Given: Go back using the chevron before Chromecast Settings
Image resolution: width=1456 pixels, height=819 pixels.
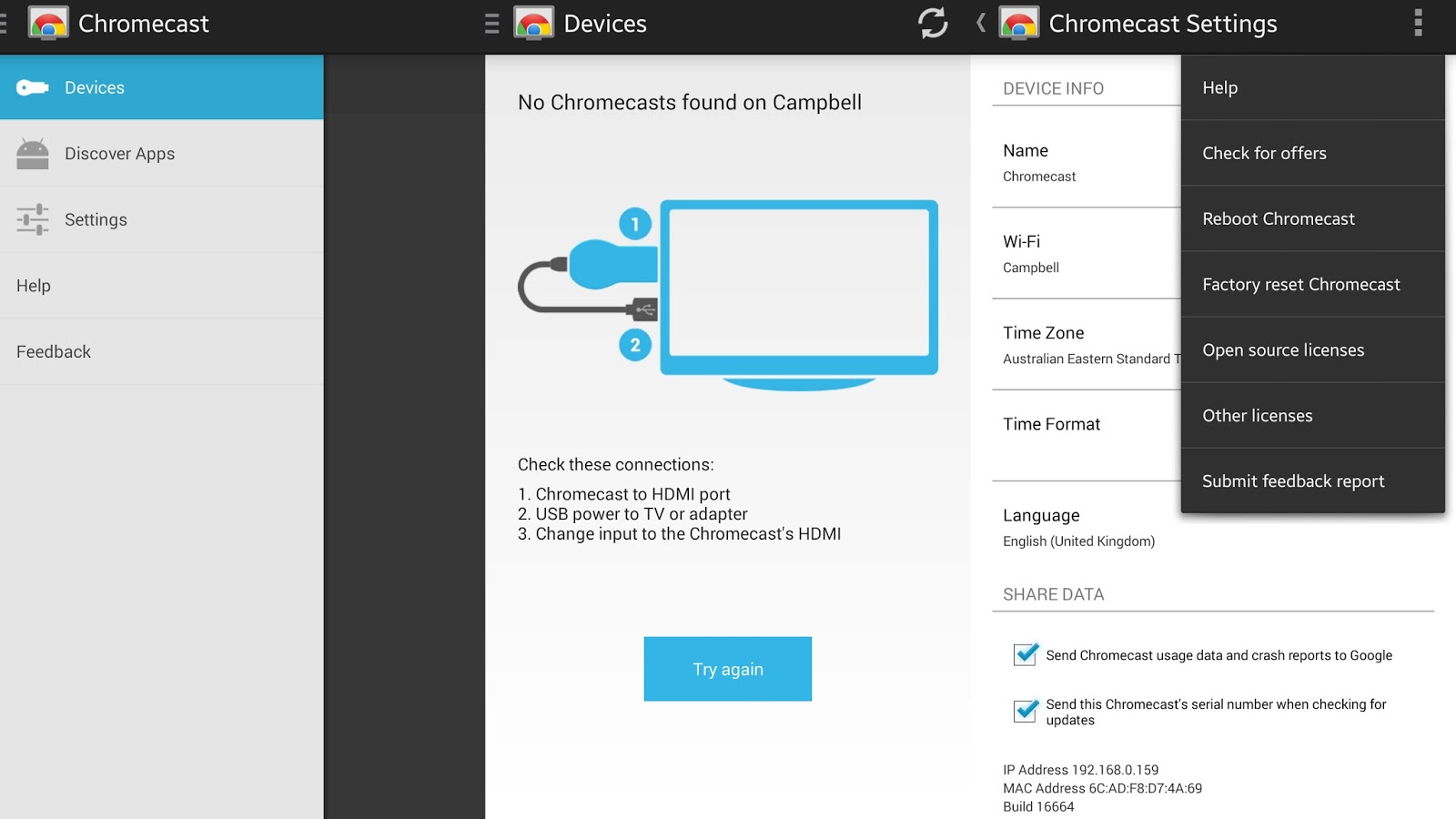Looking at the screenshot, I should coord(981,23).
